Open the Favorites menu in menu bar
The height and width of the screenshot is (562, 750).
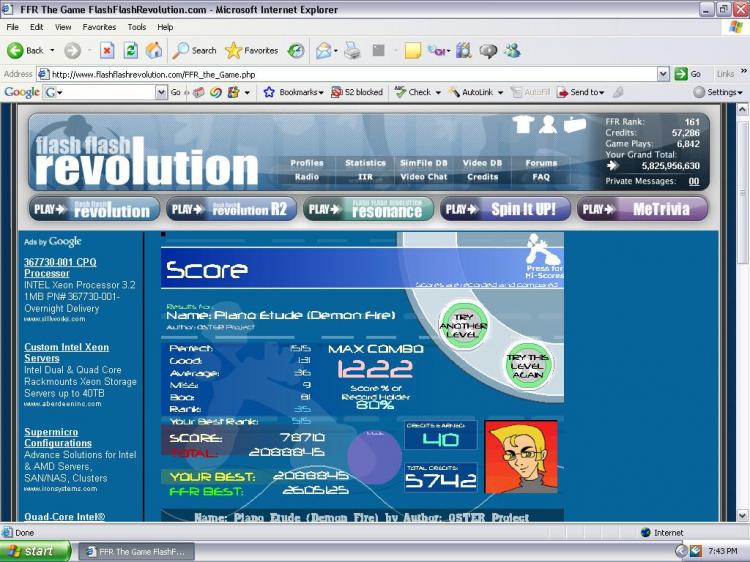point(99,27)
